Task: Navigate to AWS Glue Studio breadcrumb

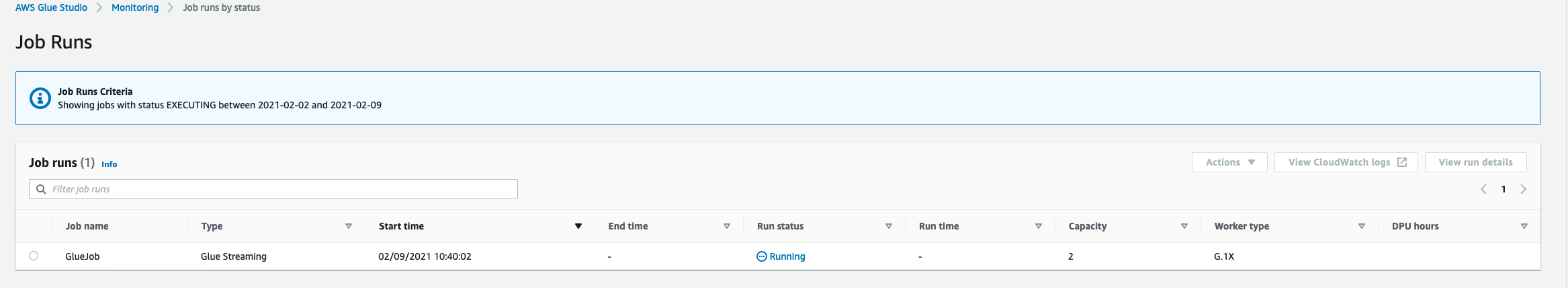Action: pyautogui.click(x=51, y=7)
